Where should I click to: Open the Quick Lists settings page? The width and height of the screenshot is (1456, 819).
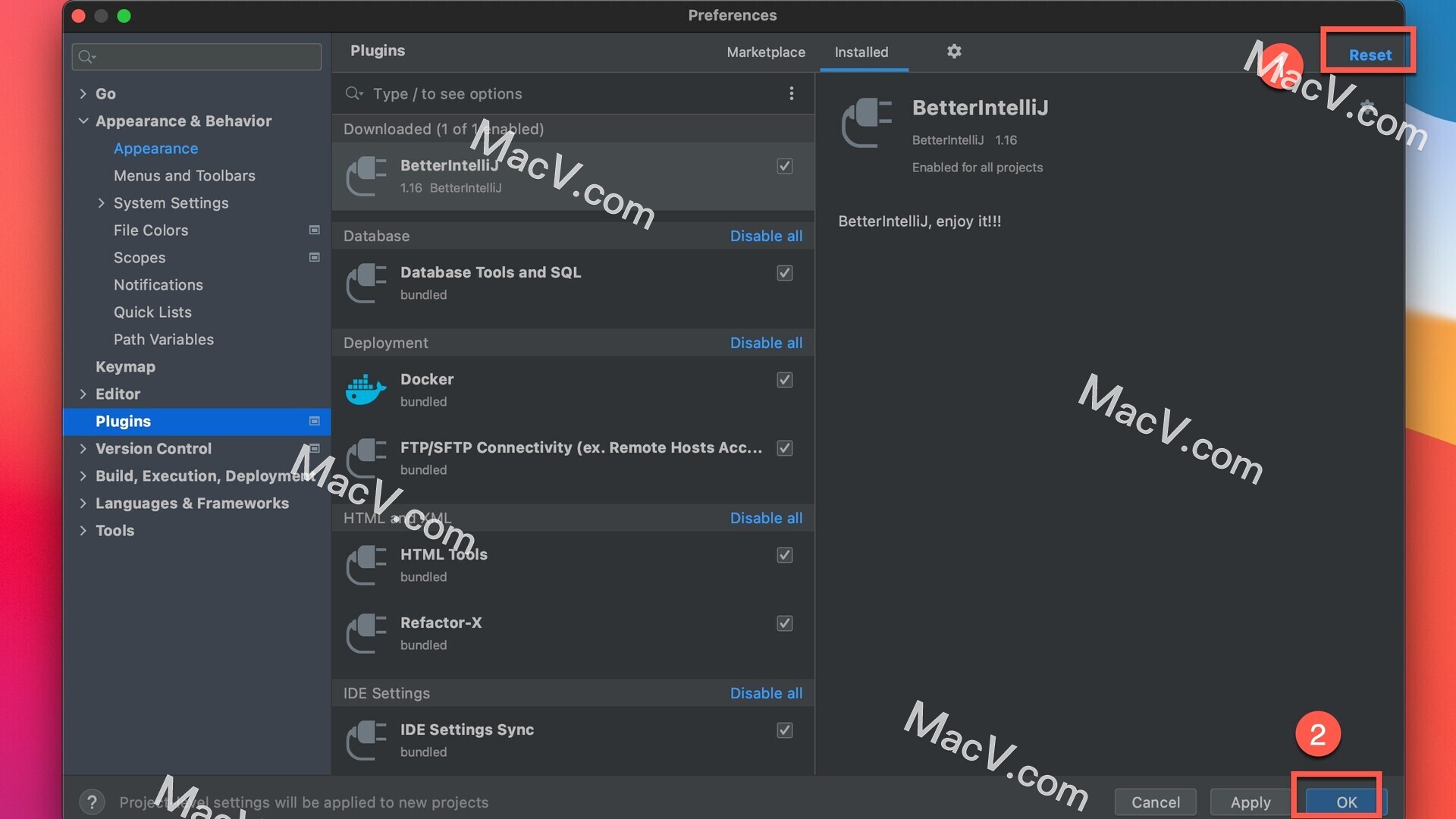click(x=152, y=312)
